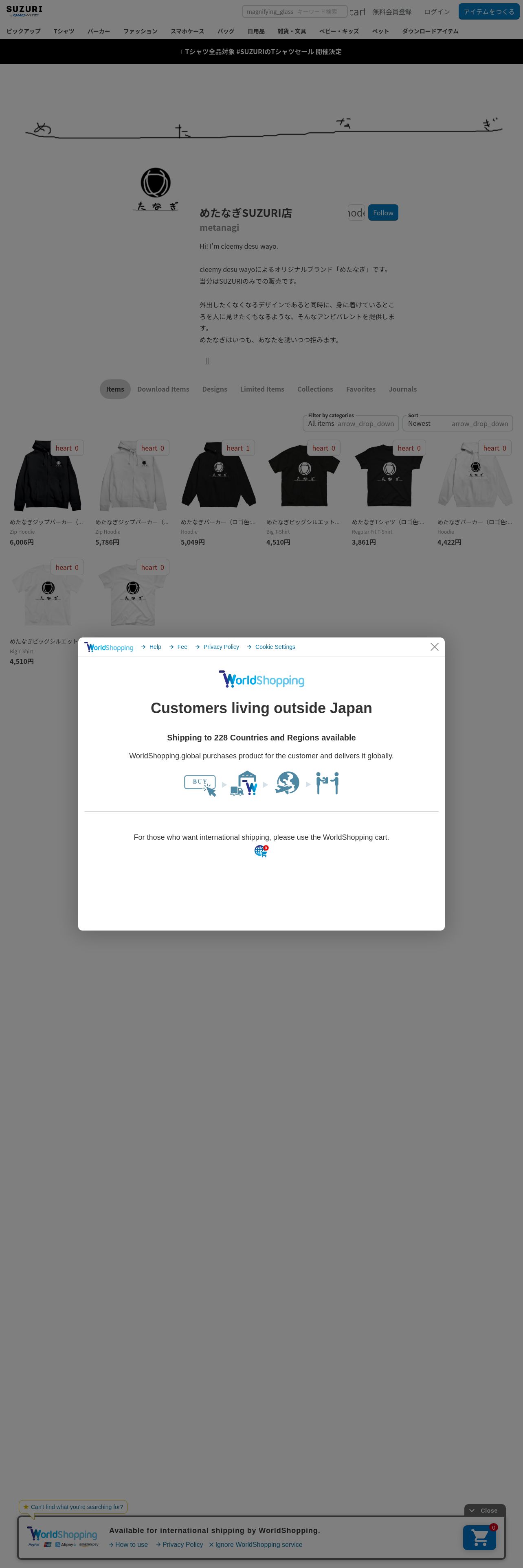Select the Items tab
Viewport: 523px width, 1568px height.
click(115, 389)
